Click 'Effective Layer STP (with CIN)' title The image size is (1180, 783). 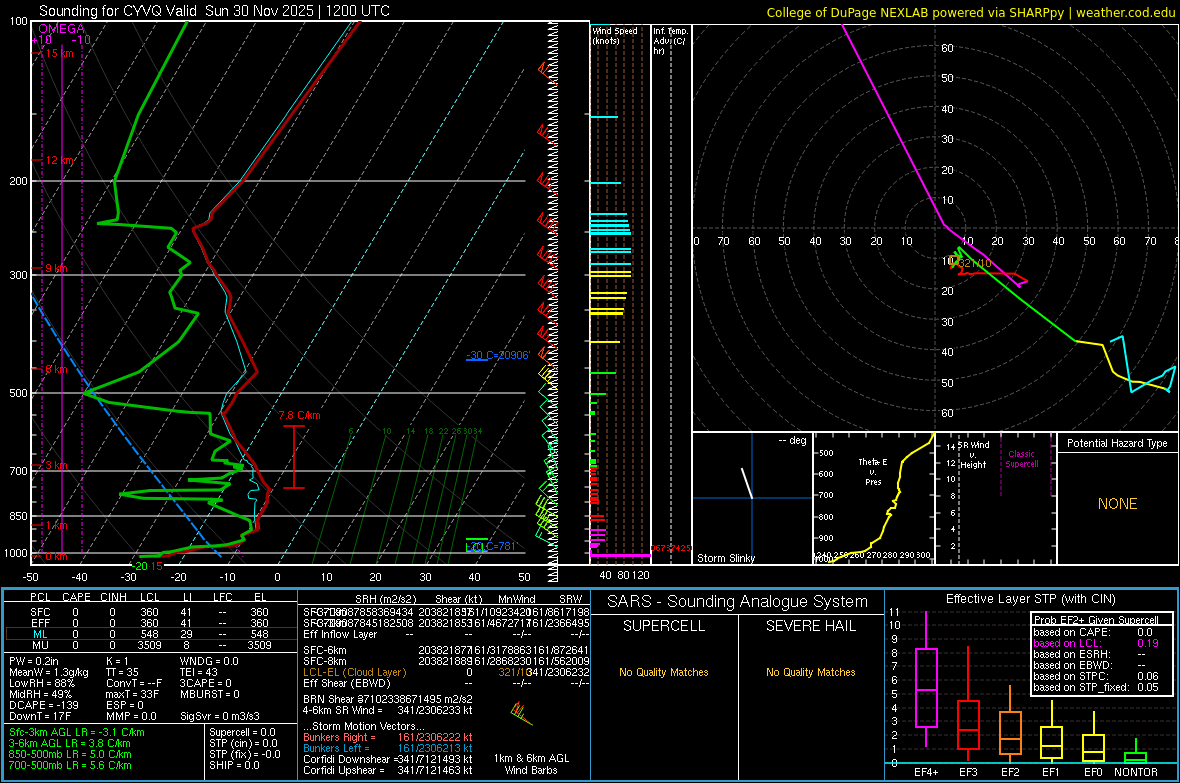[1030, 599]
